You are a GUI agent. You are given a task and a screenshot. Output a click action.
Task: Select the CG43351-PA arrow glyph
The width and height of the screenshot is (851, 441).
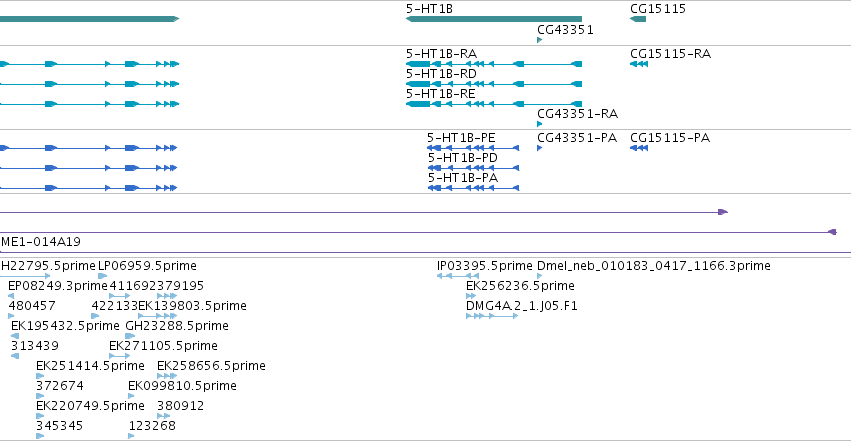539,148
